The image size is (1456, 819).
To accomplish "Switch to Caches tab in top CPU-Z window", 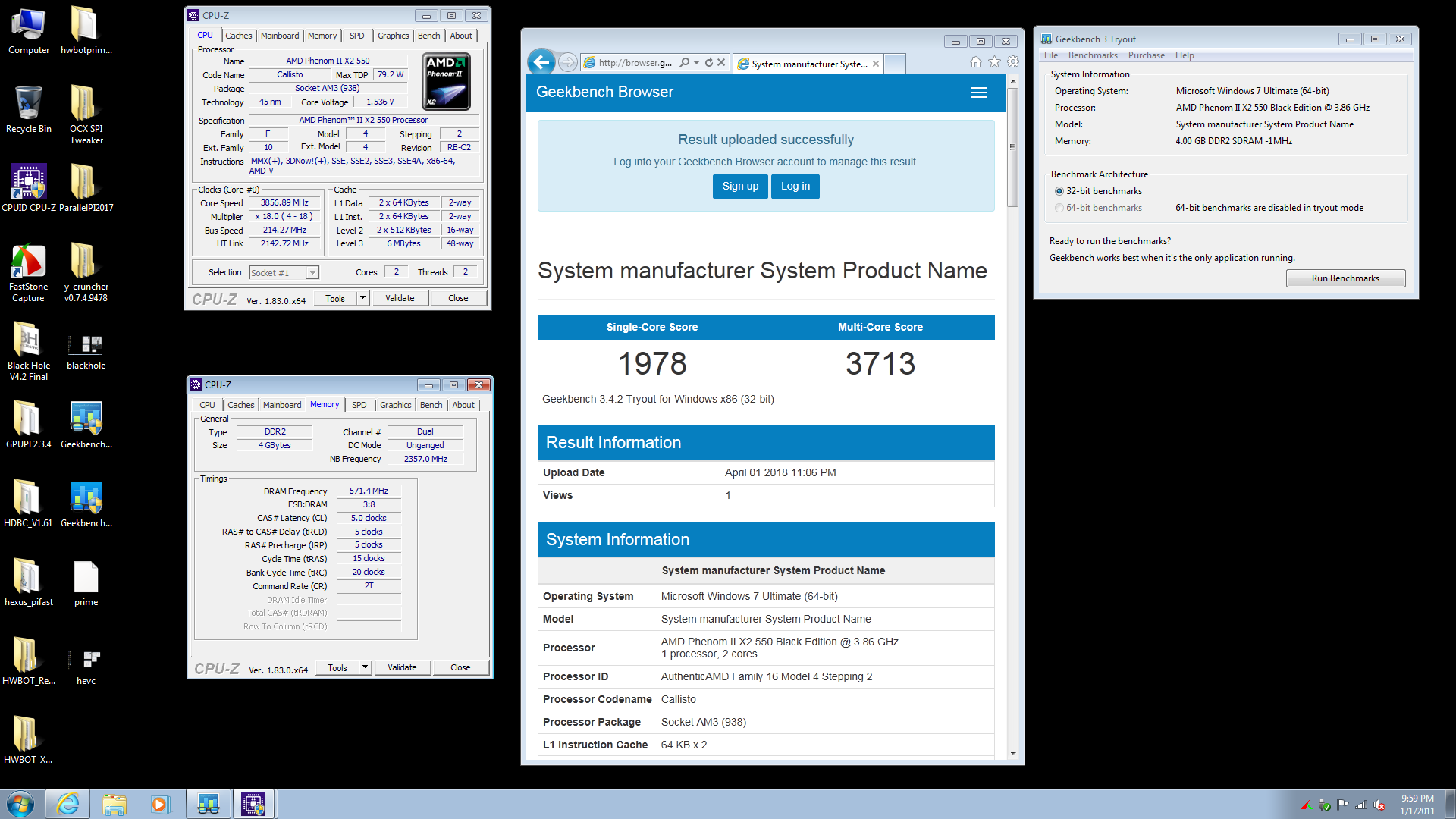I will pyautogui.click(x=238, y=36).
